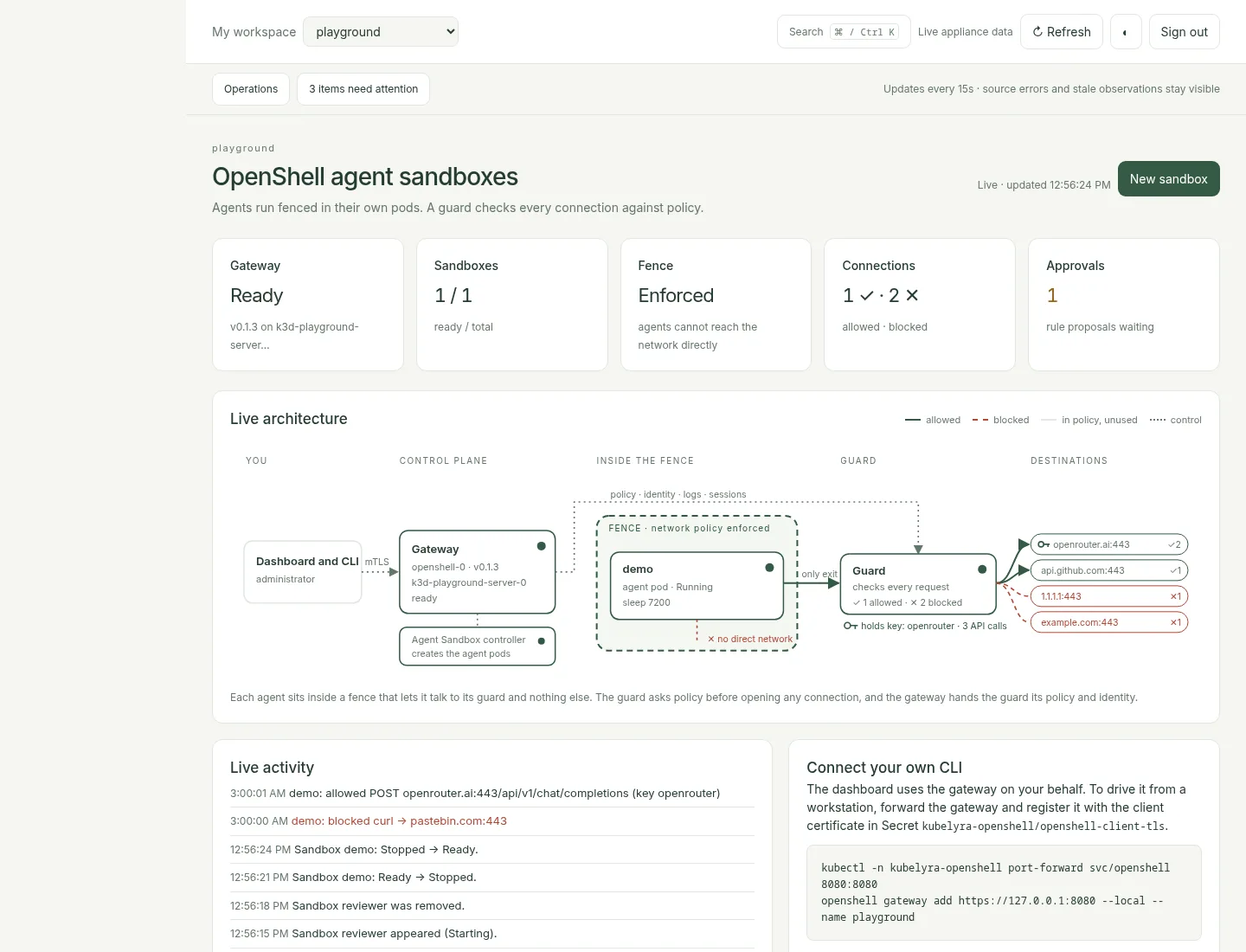Viewport: 1246px width, 952px height.
Task: Open the My workspace playground dropdown
Action: pos(381,32)
